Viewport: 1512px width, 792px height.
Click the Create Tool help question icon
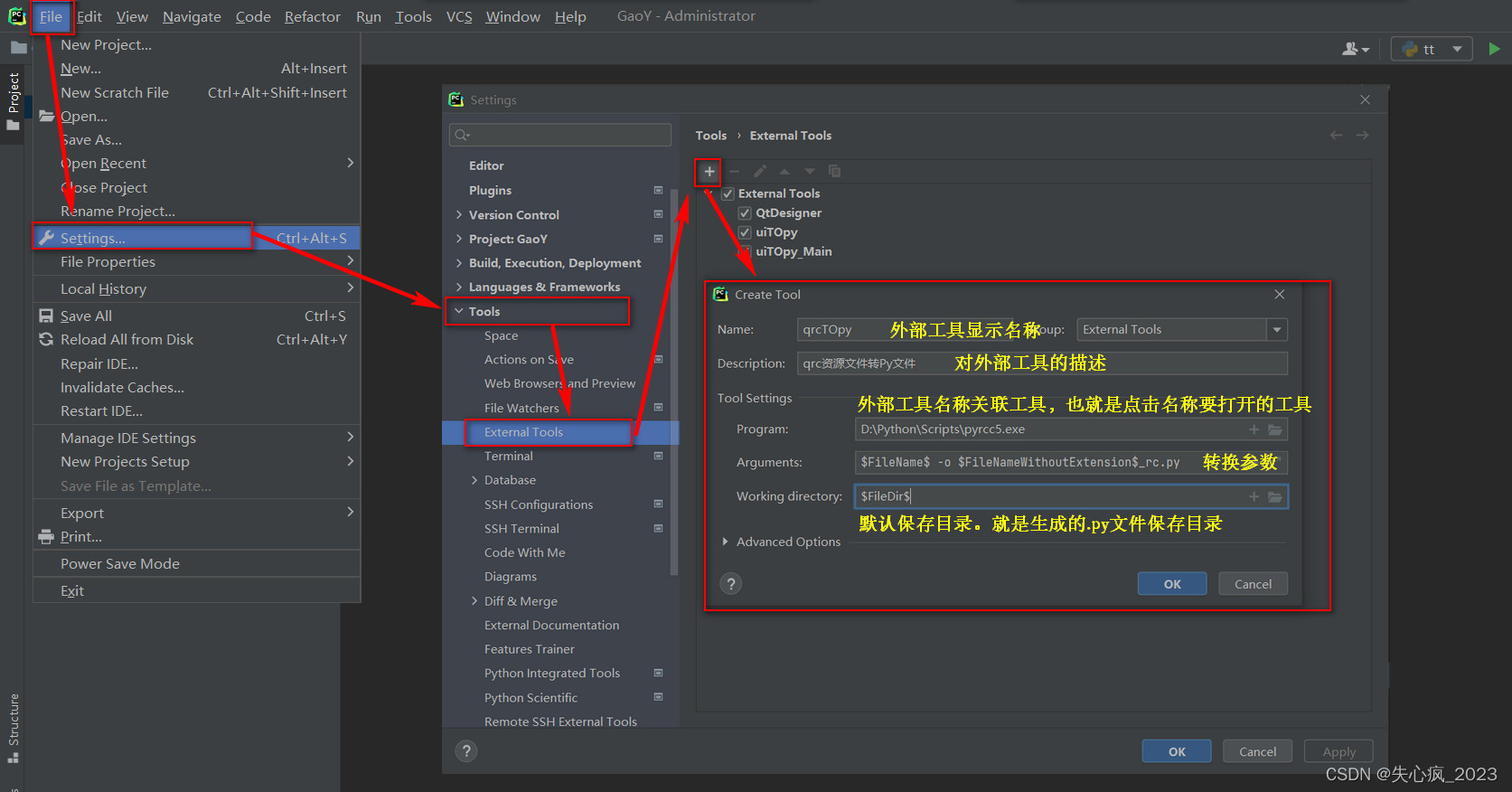731,584
